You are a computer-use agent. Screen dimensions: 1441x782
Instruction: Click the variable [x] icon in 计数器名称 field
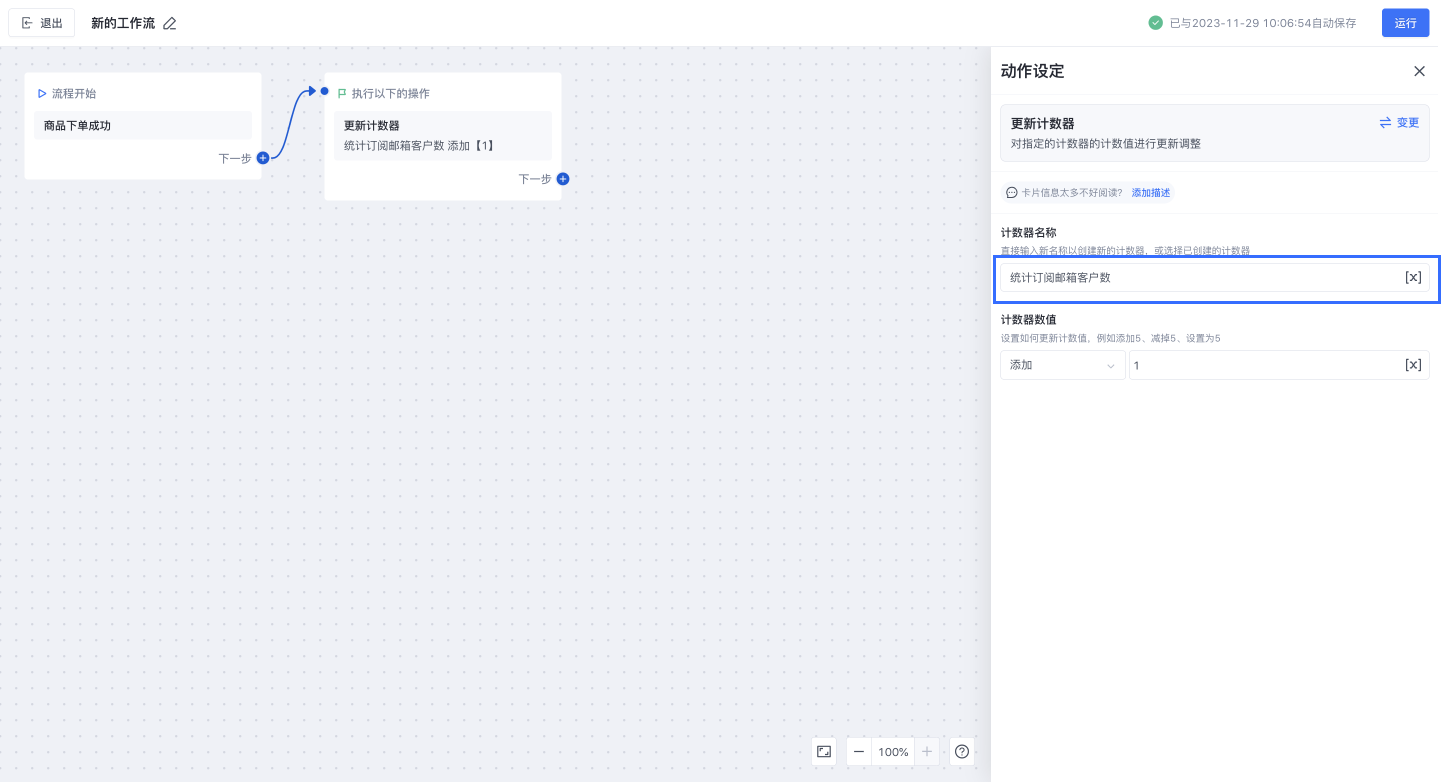tap(1413, 278)
